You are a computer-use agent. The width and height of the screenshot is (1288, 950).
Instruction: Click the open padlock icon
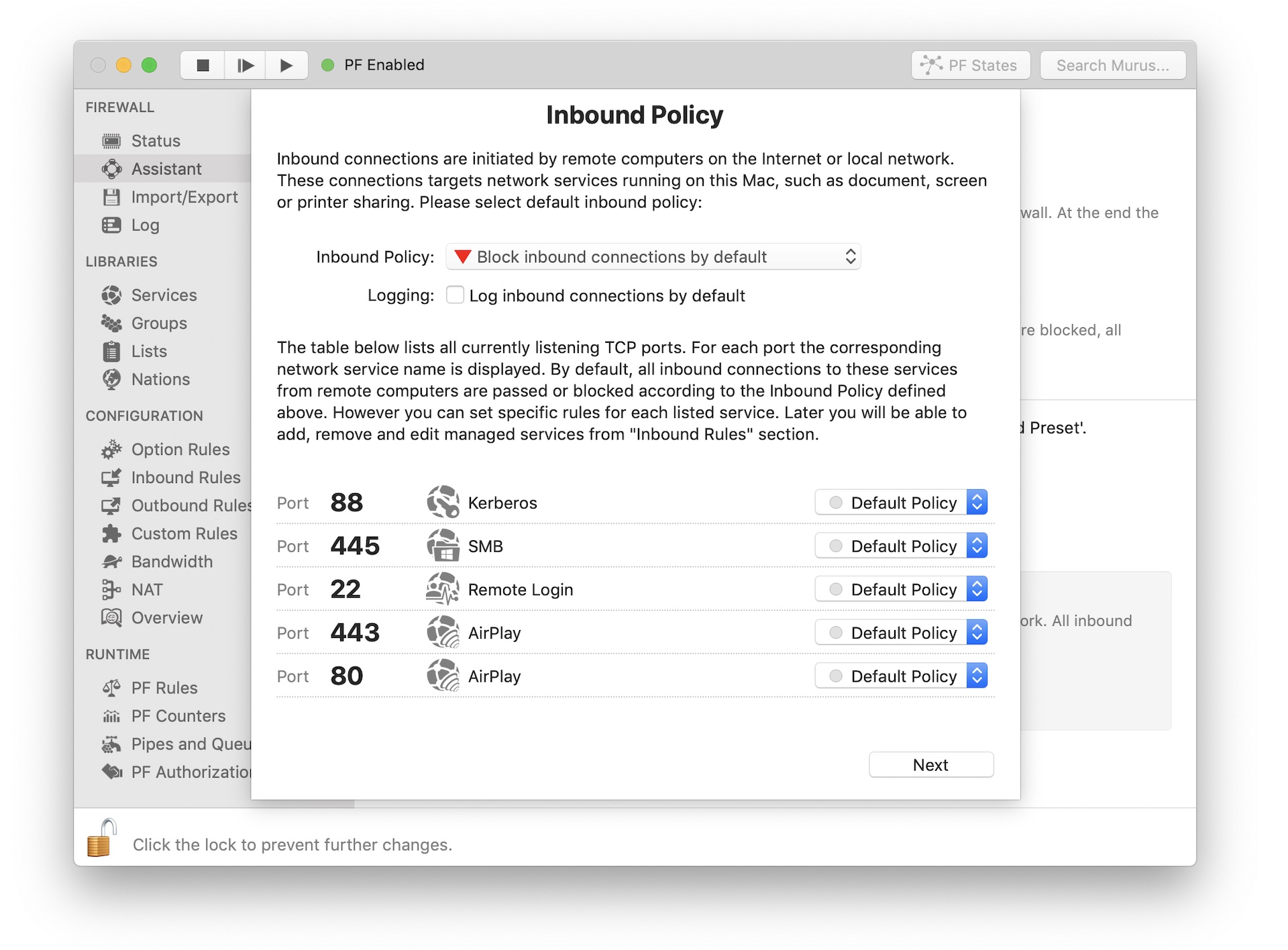102,838
